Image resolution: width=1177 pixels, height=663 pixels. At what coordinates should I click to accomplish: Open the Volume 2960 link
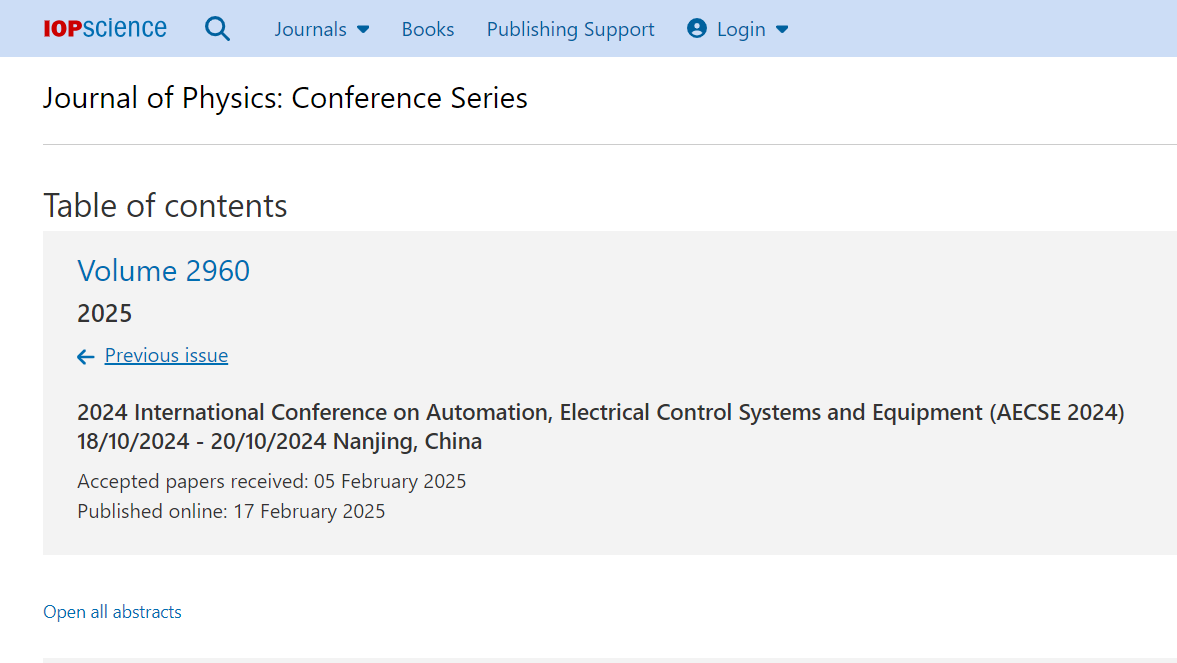coord(164,271)
